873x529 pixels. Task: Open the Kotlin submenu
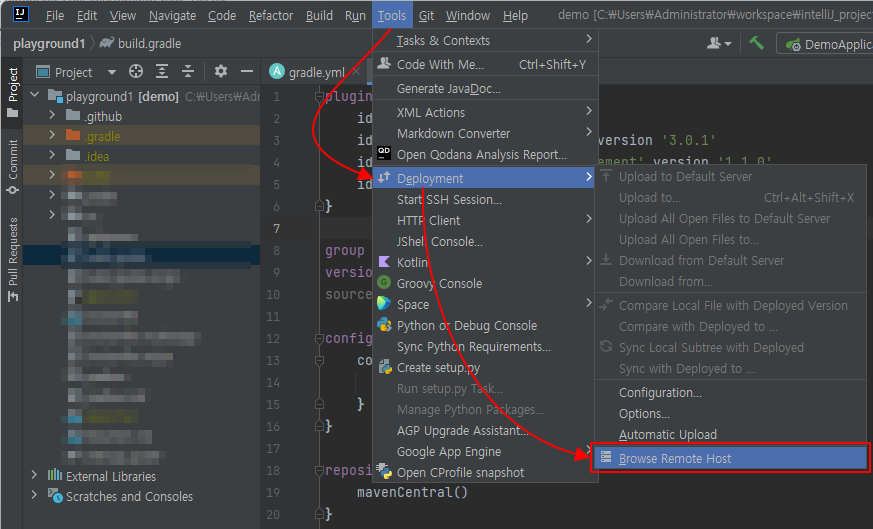(x=485, y=262)
